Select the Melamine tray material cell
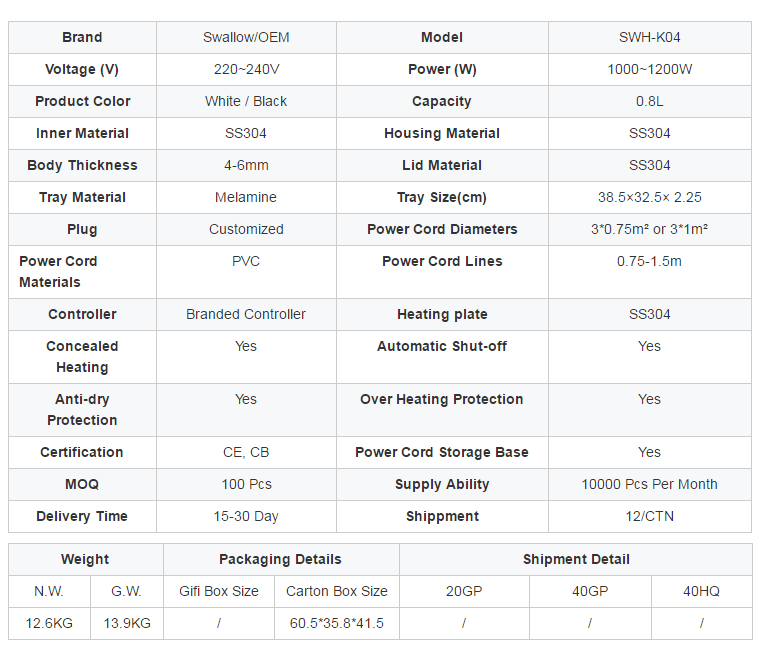Screen dimensions: 761x645 (x=246, y=198)
